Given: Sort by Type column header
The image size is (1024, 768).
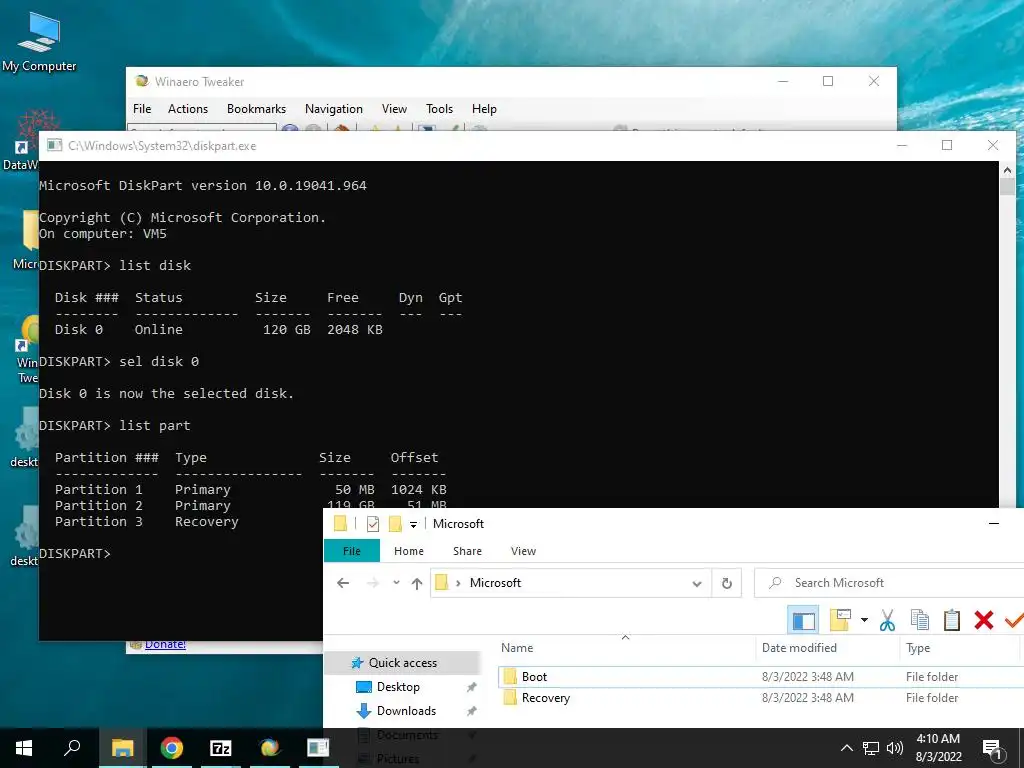Looking at the screenshot, I should click(918, 648).
